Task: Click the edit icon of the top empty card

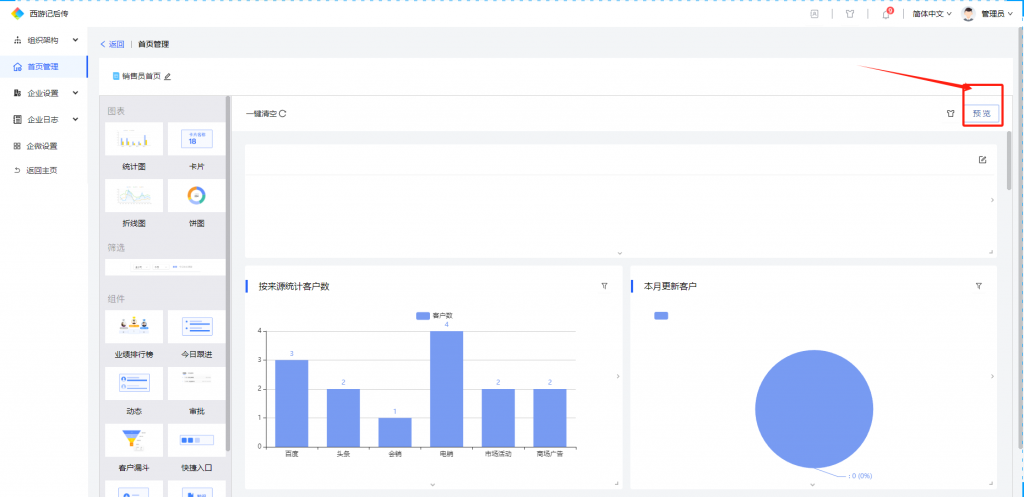Action: coord(982,159)
